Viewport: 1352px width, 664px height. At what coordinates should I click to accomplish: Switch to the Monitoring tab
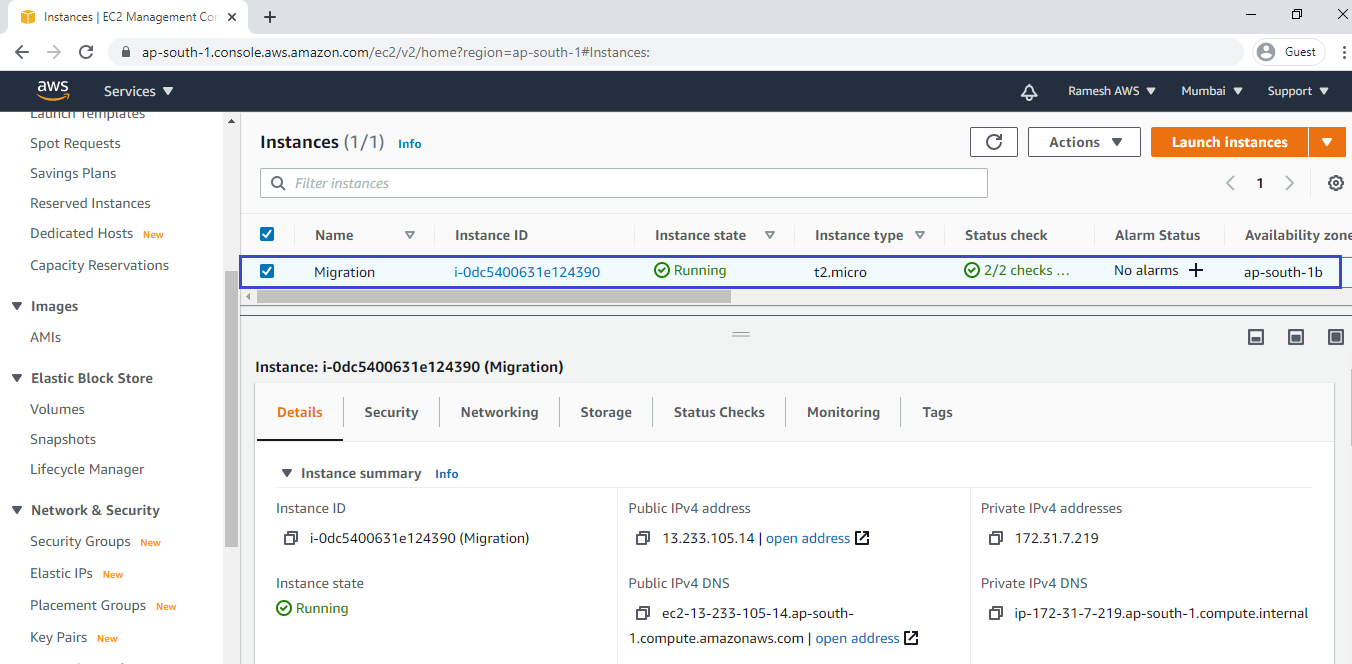(843, 412)
